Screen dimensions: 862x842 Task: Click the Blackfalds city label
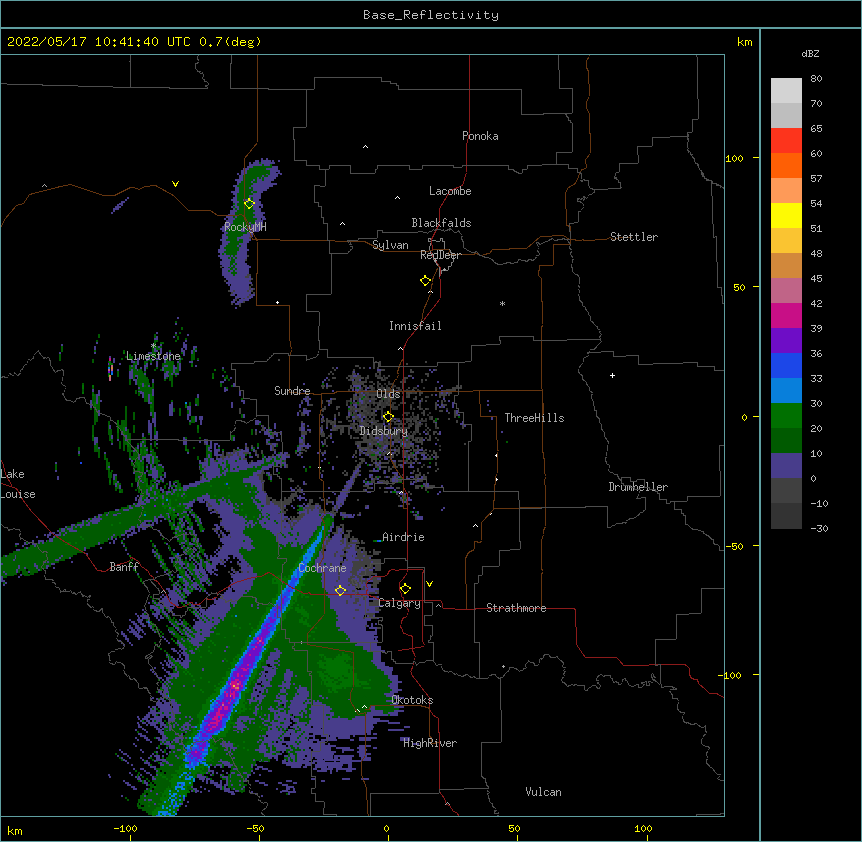(441, 223)
